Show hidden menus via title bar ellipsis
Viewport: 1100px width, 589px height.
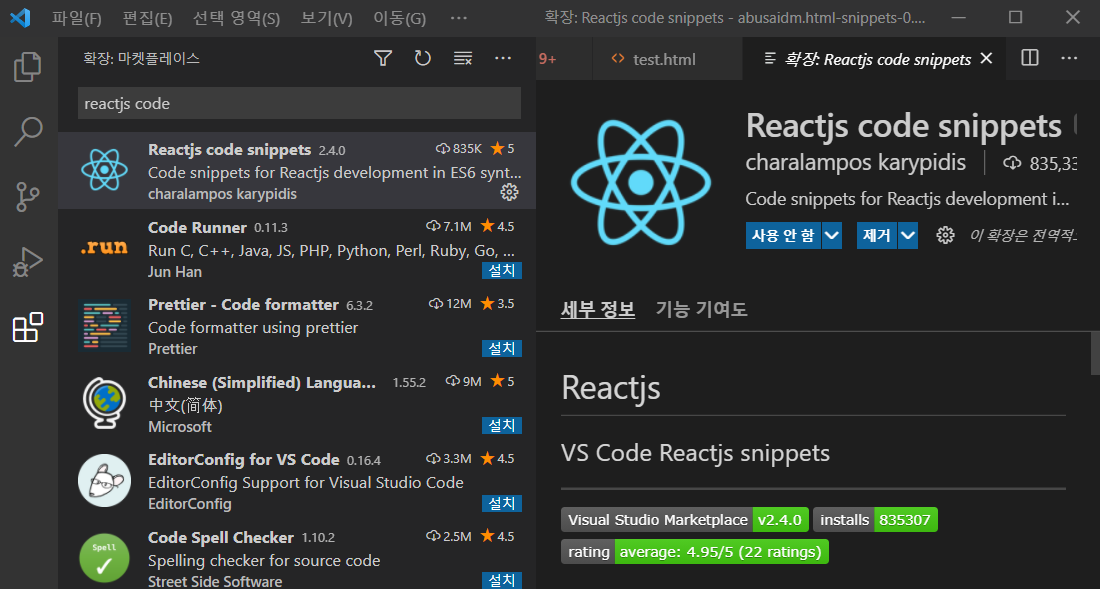coord(458,18)
